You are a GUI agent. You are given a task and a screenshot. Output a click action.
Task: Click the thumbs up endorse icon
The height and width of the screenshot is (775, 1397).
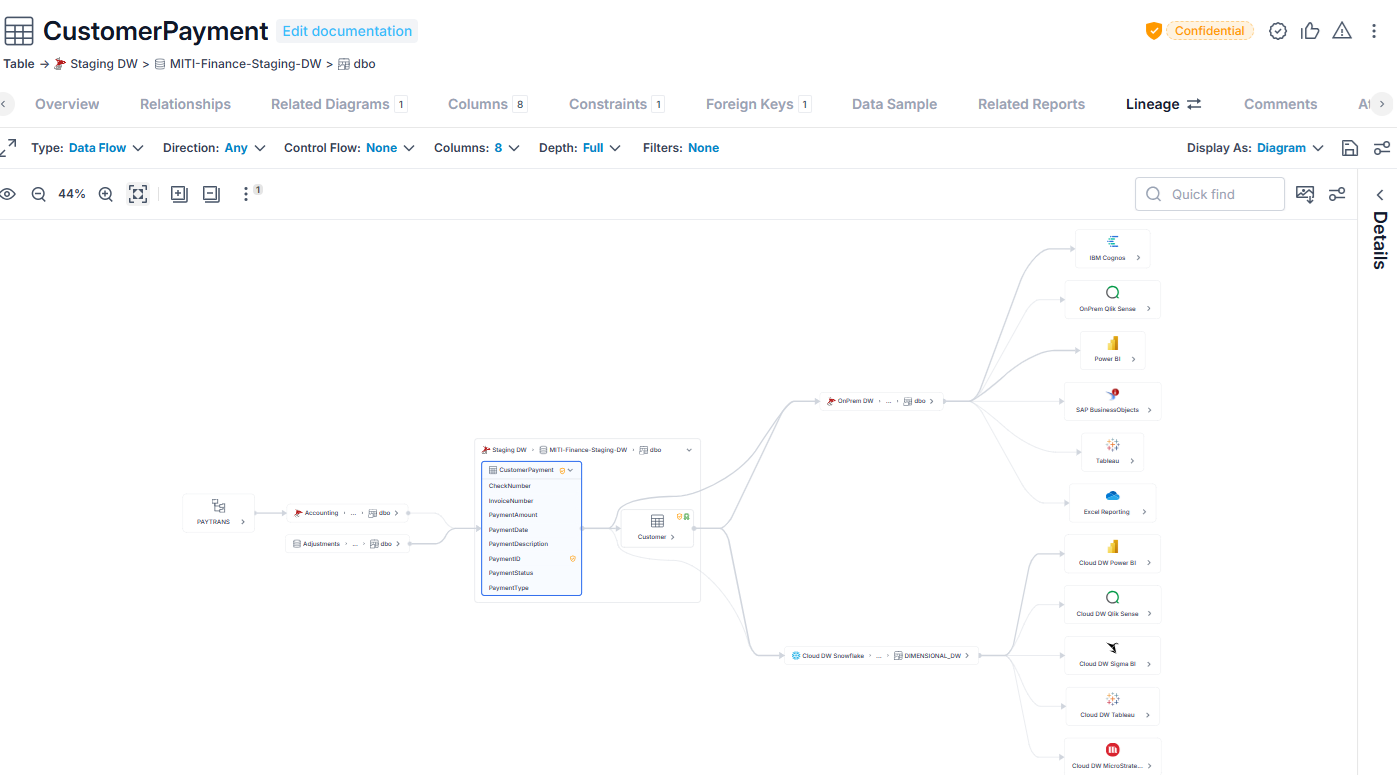(x=1310, y=31)
